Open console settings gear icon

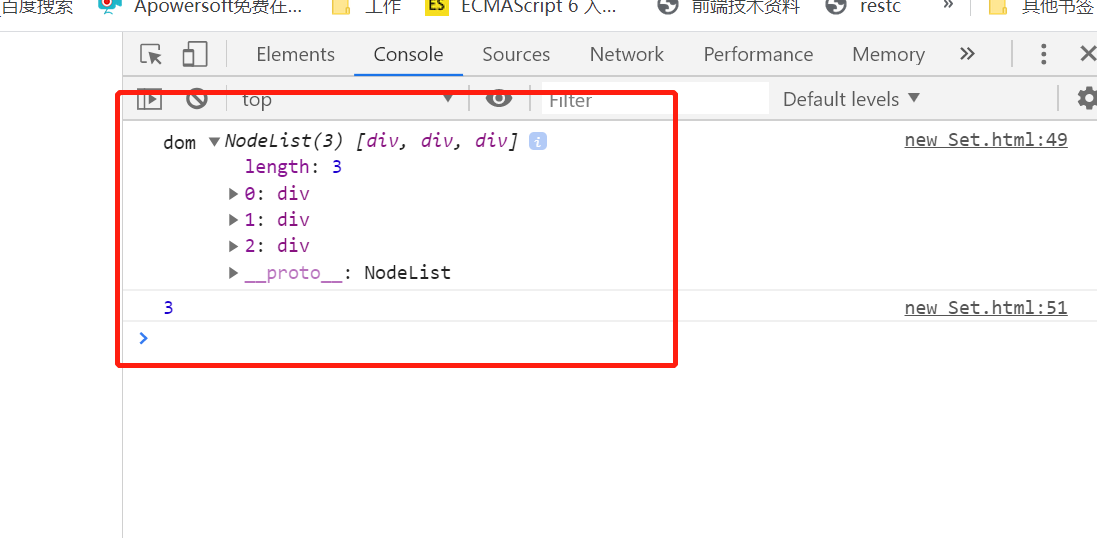click(x=1087, y=99)
